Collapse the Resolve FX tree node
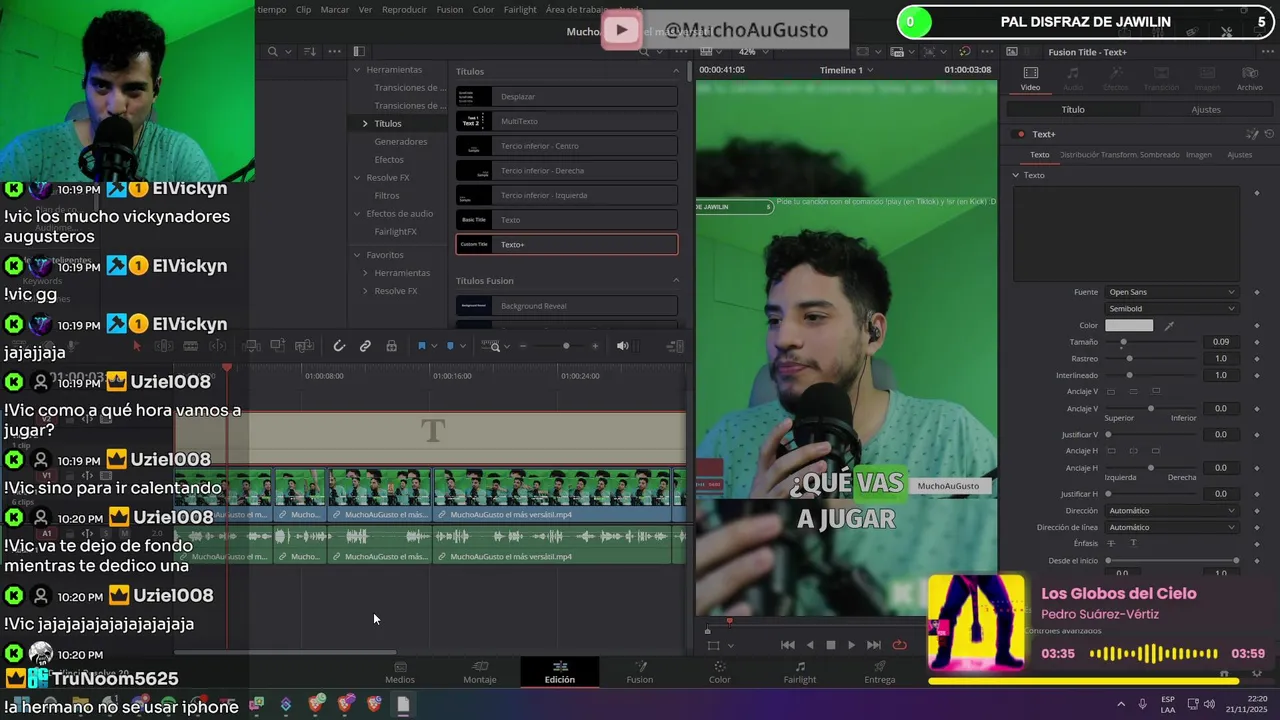This screenshot has height=720, width=1280. coord(357,178)
